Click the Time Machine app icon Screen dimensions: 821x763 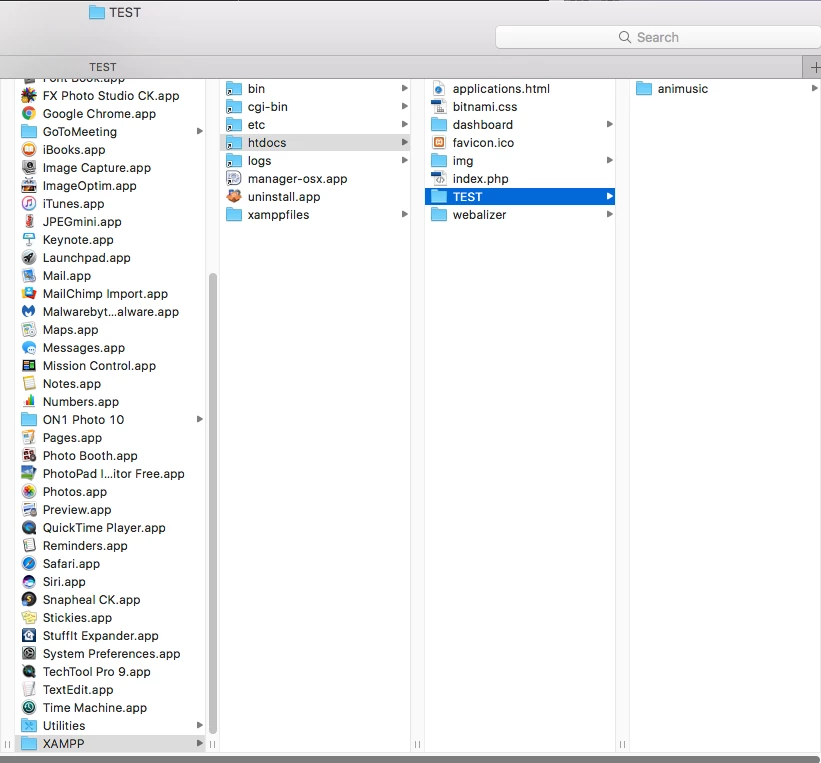point(29,707)
